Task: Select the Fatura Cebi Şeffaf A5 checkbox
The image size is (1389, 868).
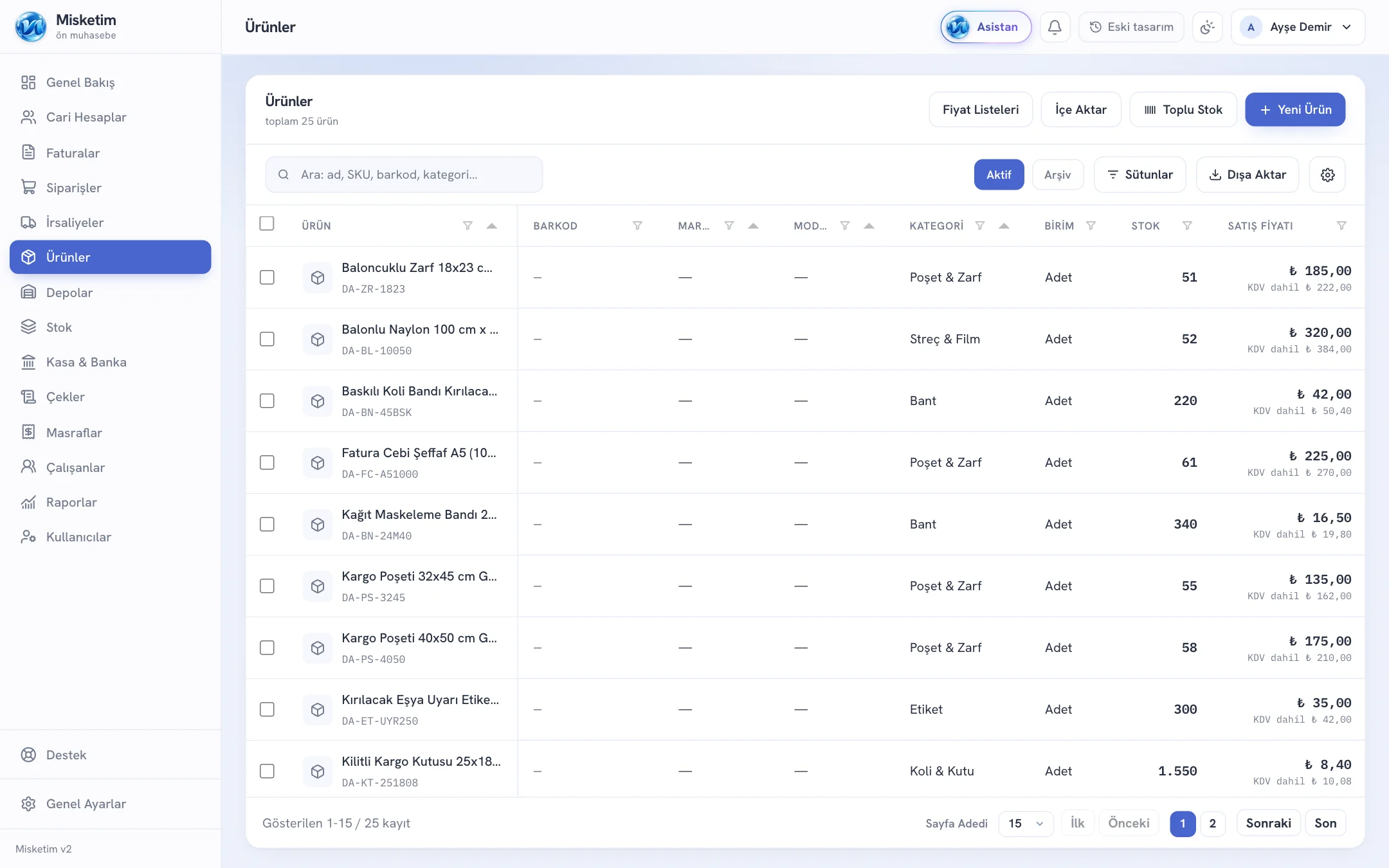Action: (x=267, y=462)
